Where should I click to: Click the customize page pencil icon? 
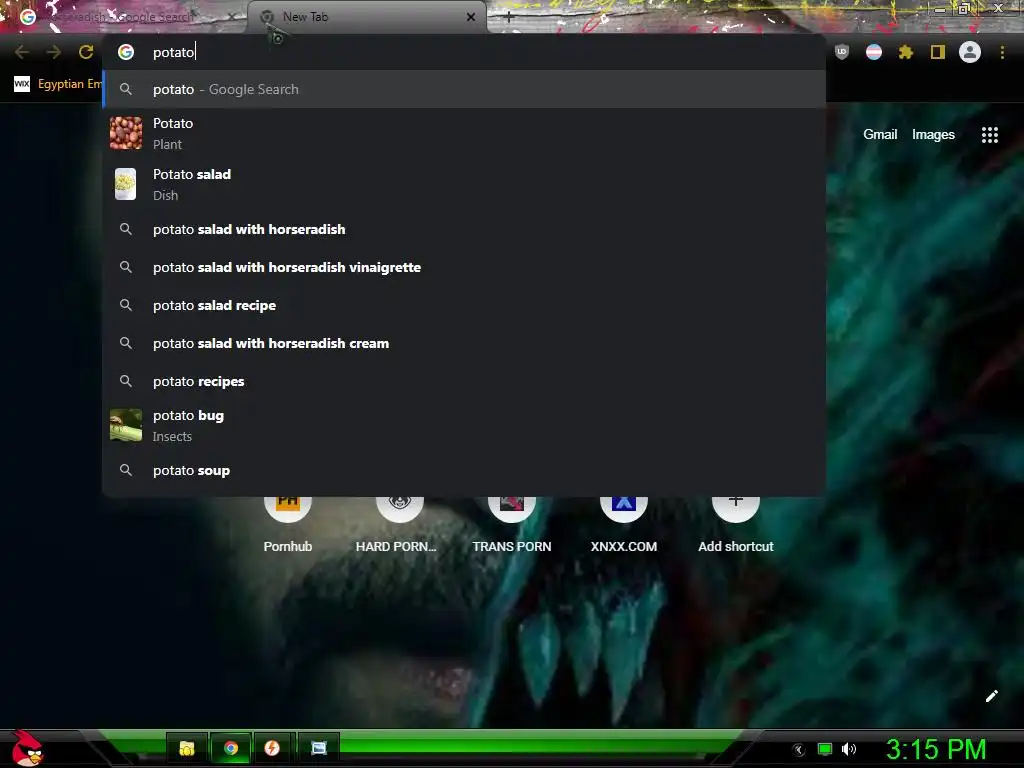coord(991,696)
